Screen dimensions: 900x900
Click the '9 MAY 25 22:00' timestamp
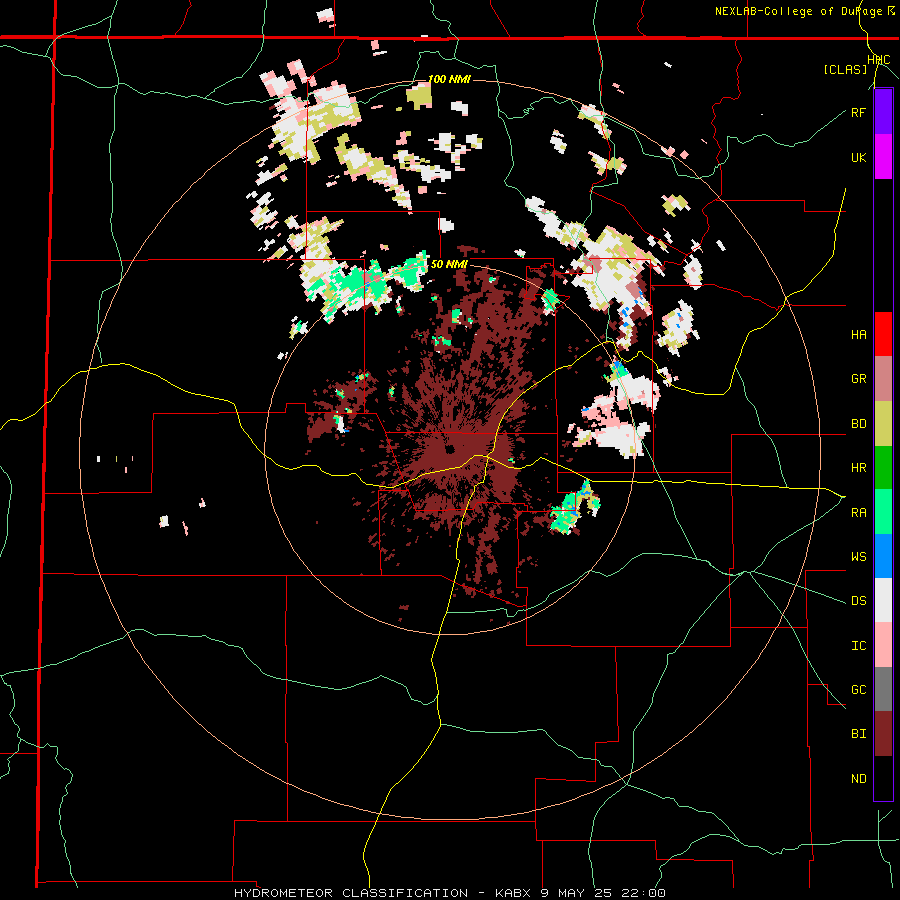[x=603, y=893]
